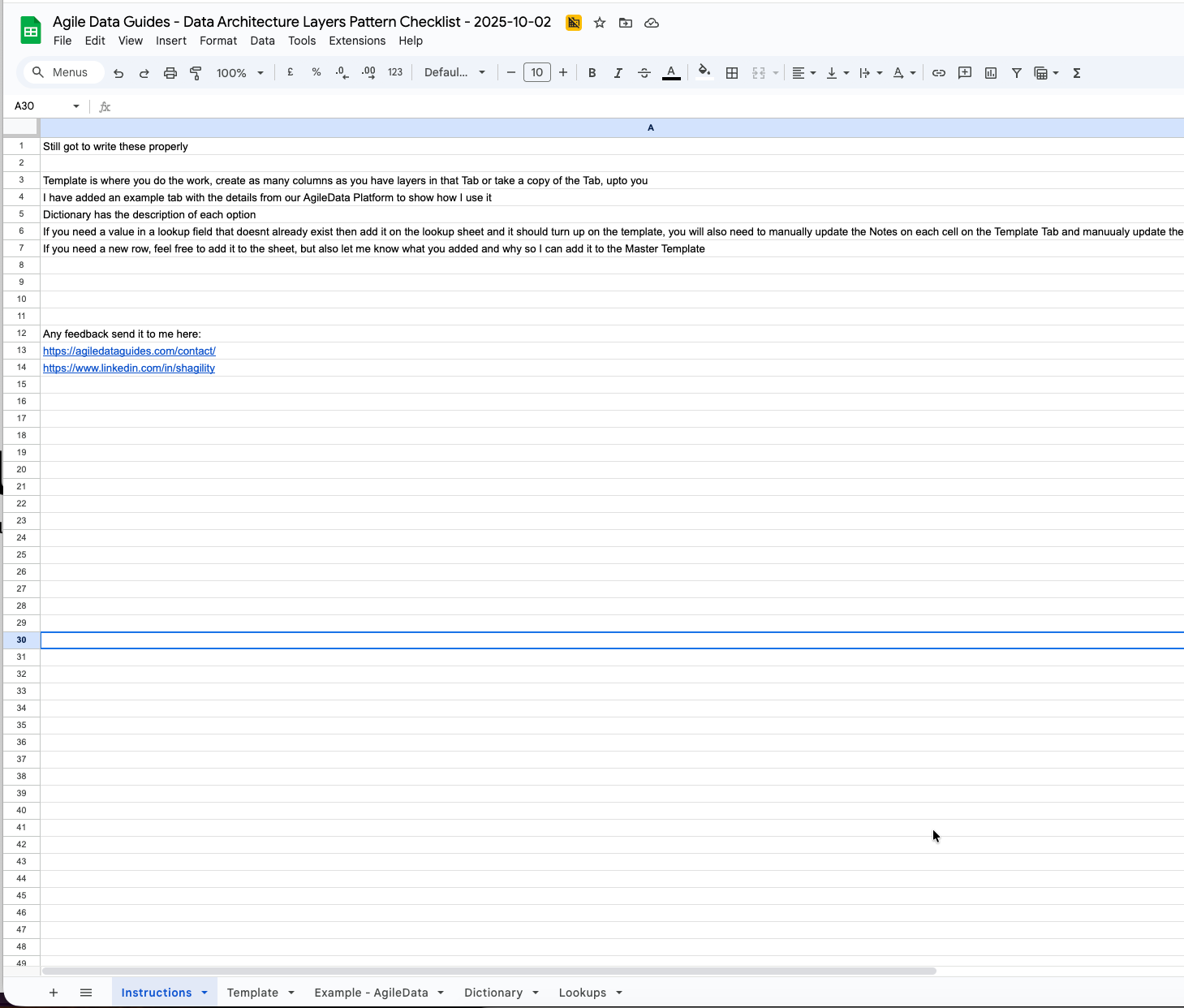Switch to the Lookups tab
1184x1008 pixels.
583,993
